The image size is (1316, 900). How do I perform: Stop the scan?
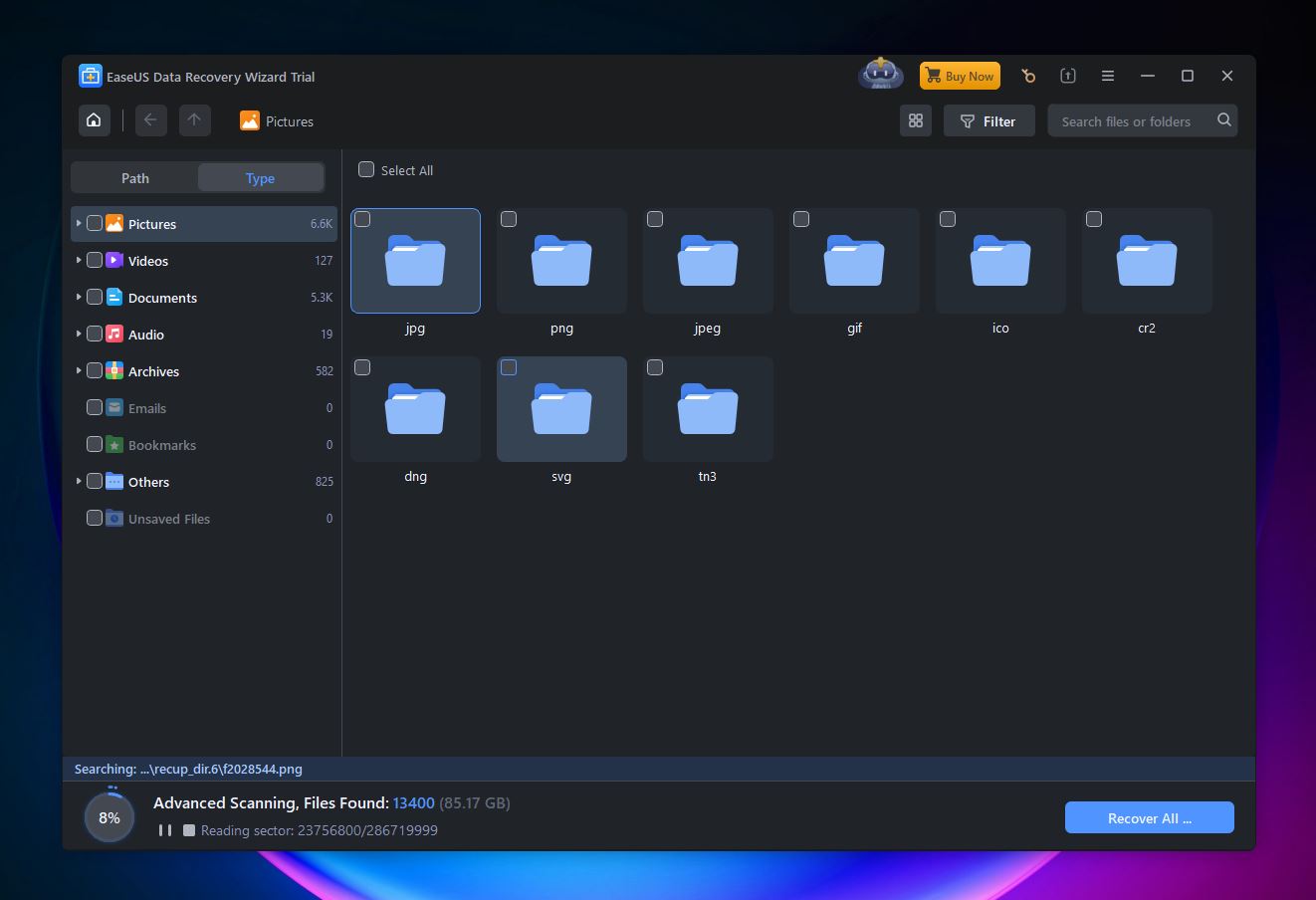pyautogui.click(x=189, y=830)
